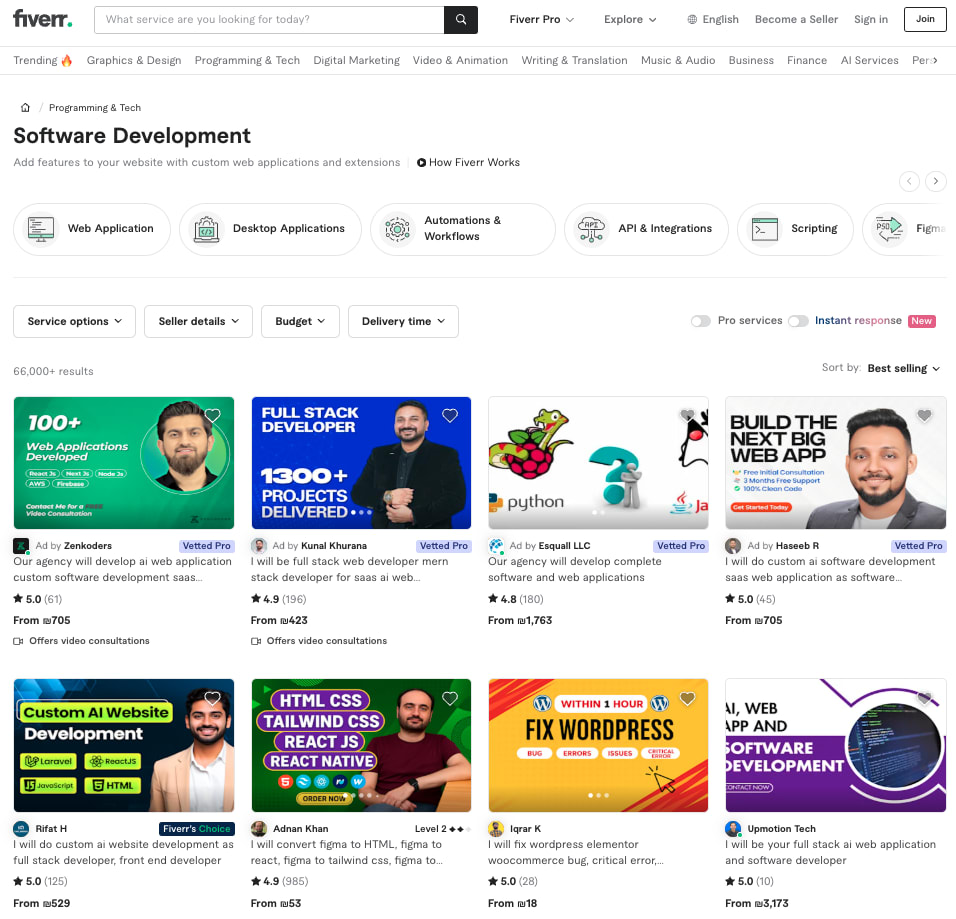956x919 pixels.
Task: Click Zenkoders seller avatar
Action: 21,546
